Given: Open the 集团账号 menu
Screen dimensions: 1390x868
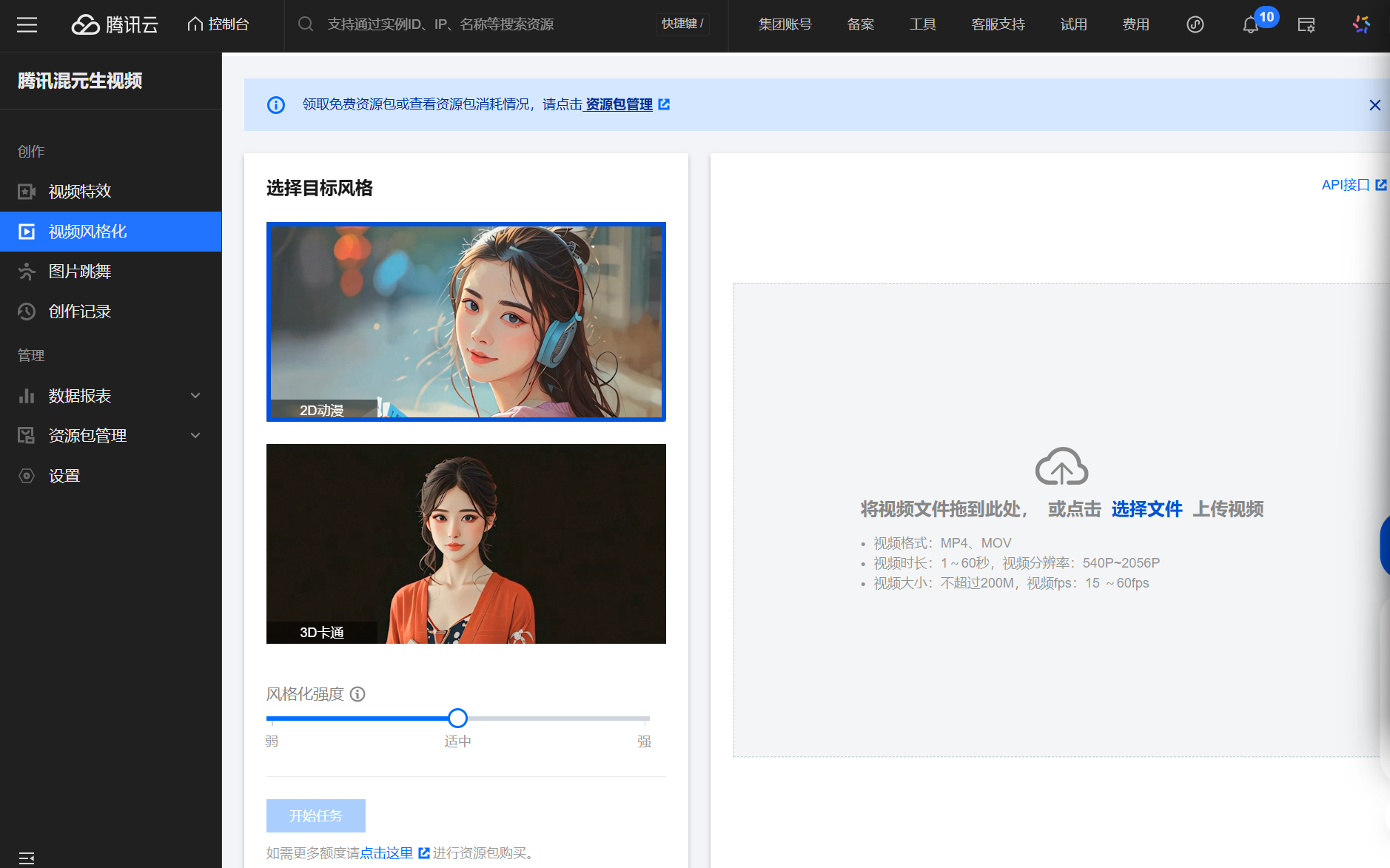Looking at the screenshot, I should pyautogui.click(x=785, y=24).
